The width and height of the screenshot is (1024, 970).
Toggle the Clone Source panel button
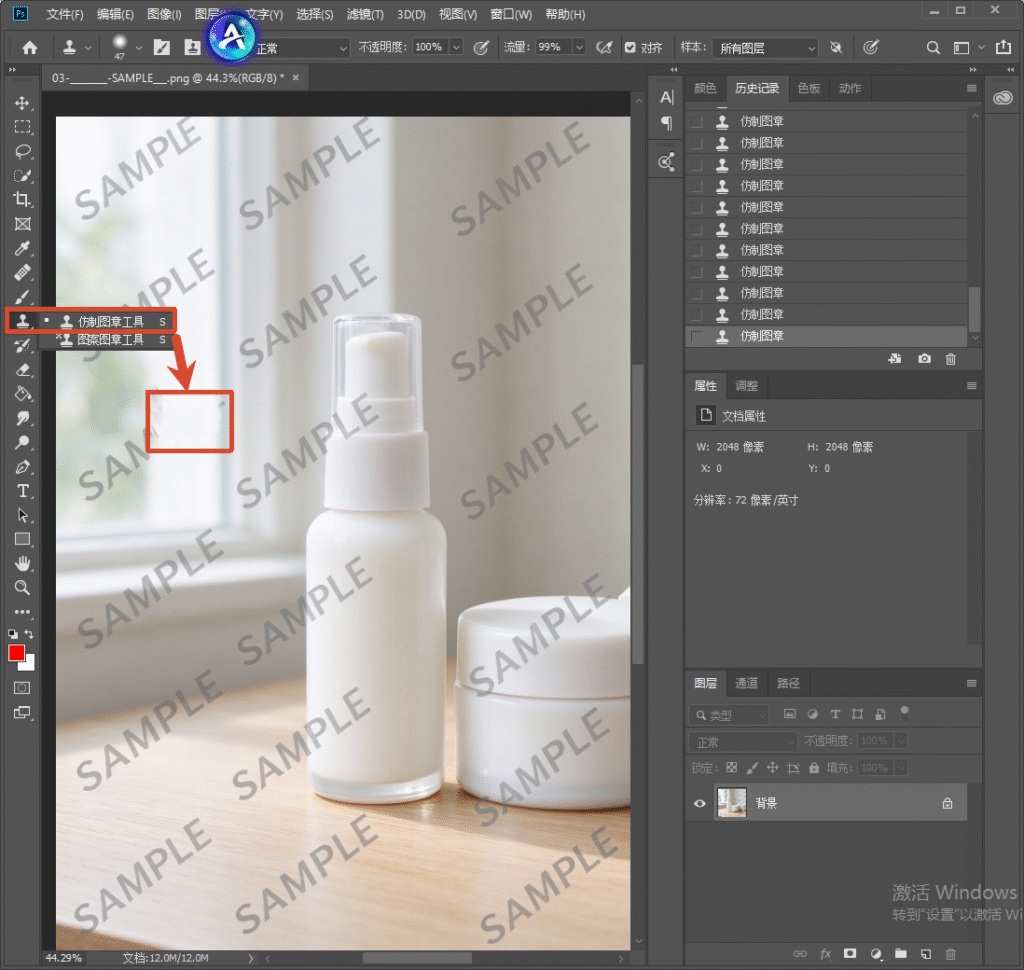click(192, 47)
